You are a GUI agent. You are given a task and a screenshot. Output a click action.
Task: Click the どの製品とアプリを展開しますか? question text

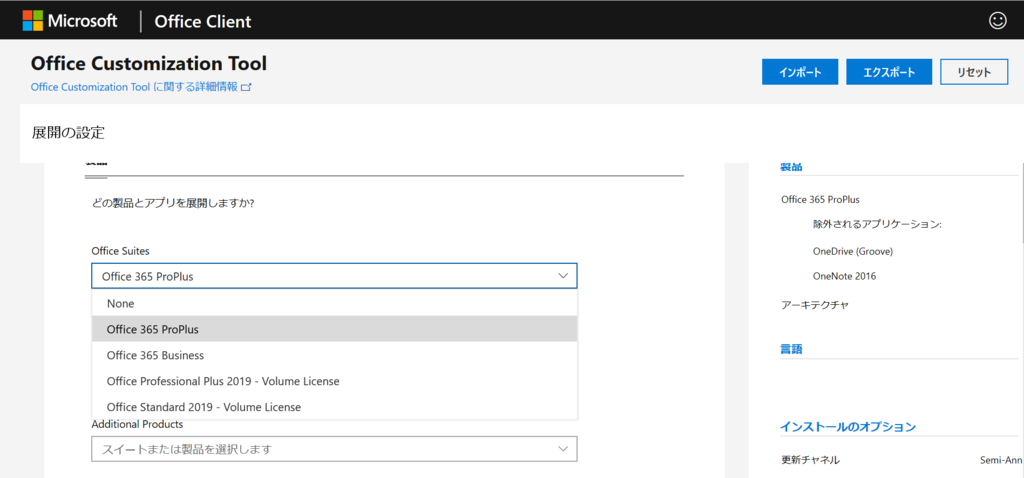(172, 203)
